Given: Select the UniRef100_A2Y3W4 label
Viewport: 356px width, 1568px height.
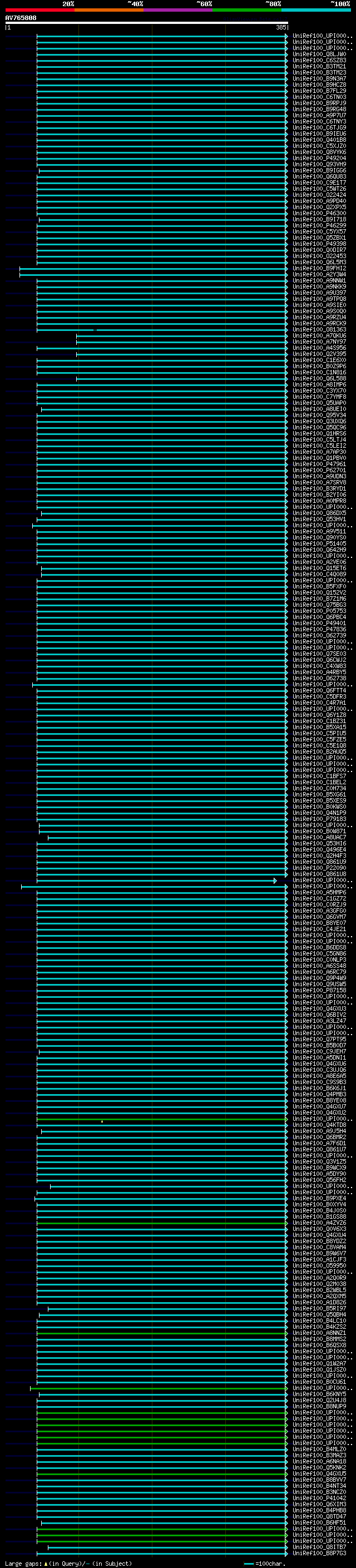Looking at the screenshot, I should click(x=319, y=275).
